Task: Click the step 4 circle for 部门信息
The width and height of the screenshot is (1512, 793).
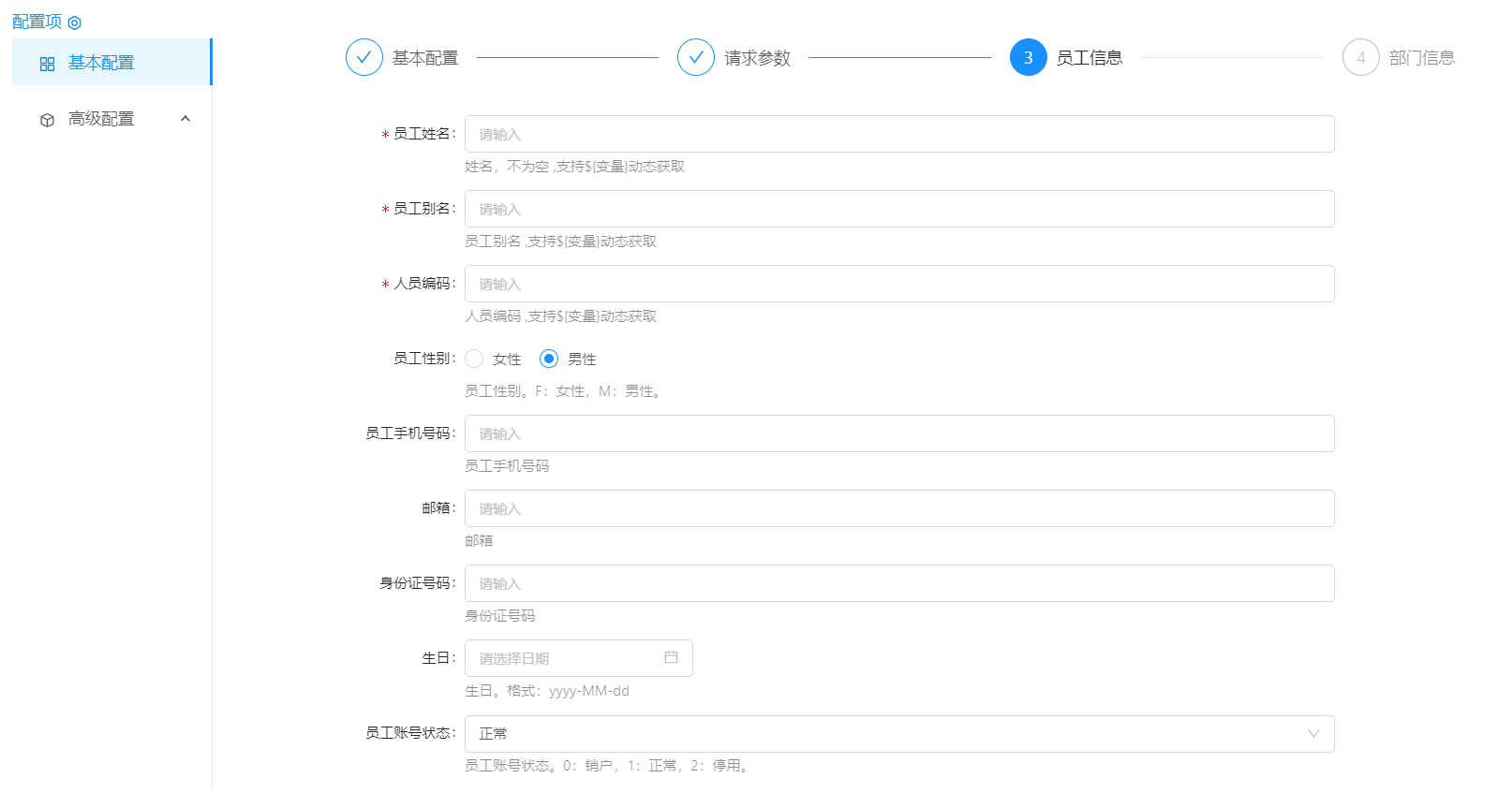Action: pyautogui.click(x=1360, y=57)
